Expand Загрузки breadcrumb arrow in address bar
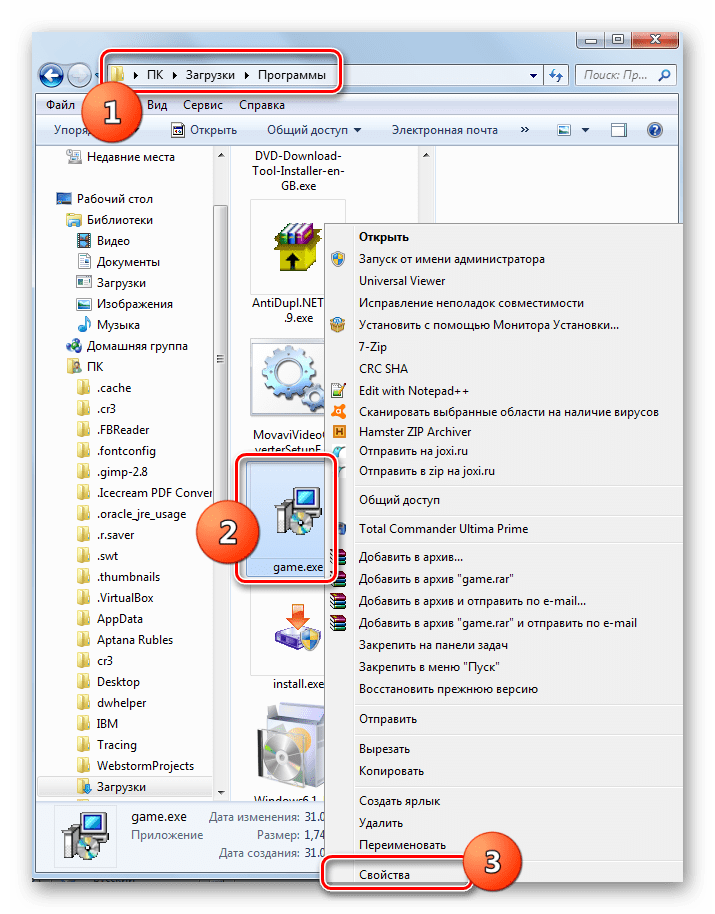This screenshot has width=715, height=914. pyautogui.click(x=246, y=75)
